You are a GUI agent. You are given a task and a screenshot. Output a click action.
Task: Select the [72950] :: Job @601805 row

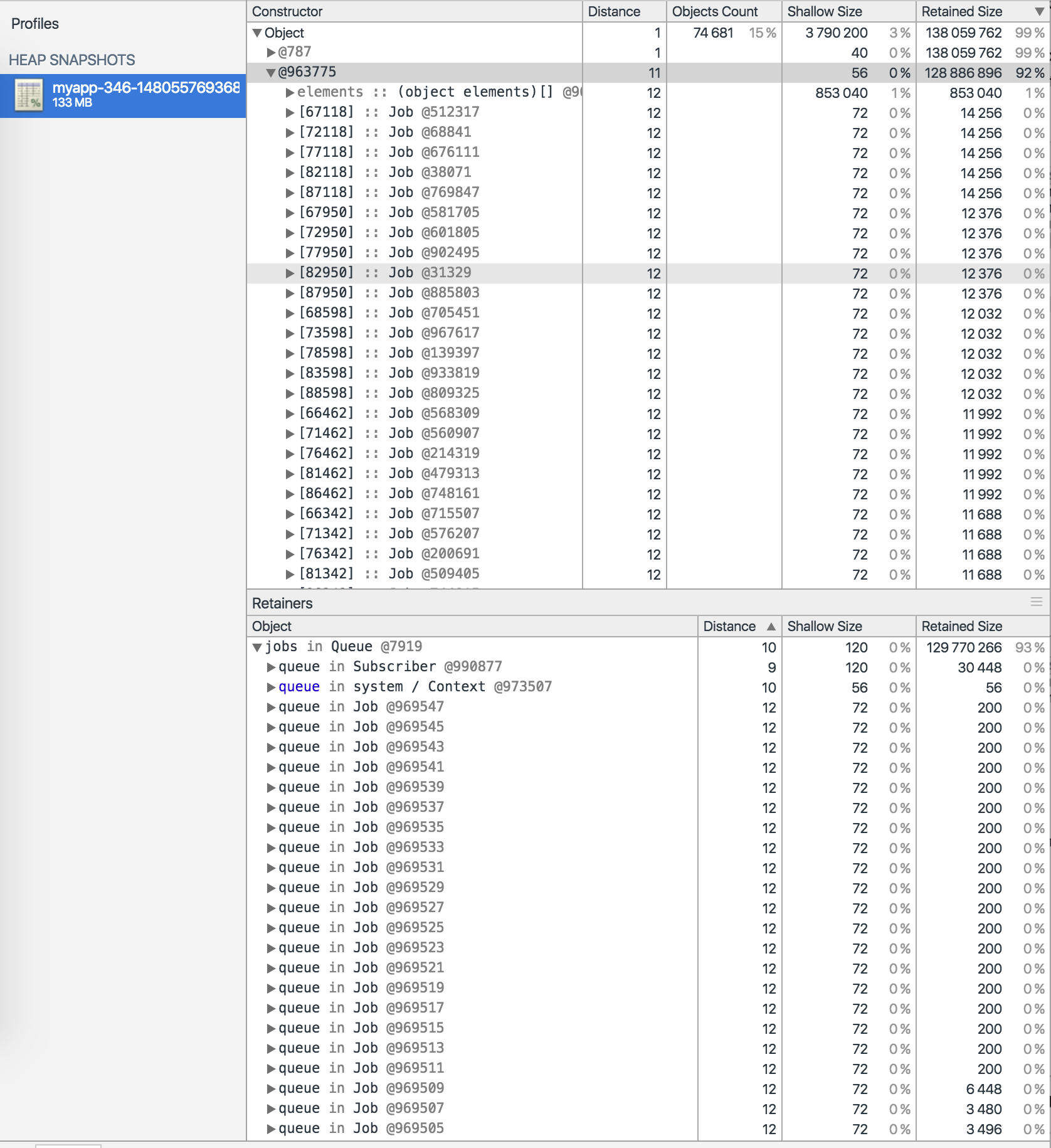click(648, 233)
